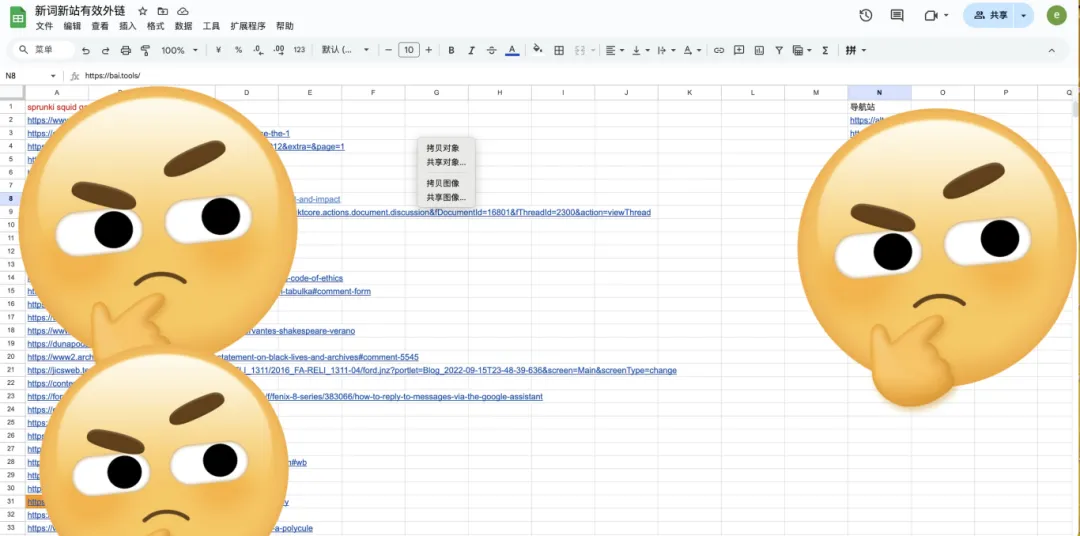Open the 100% zoom dropdown
Viewport: 1080px width, 536px height.
179,50
